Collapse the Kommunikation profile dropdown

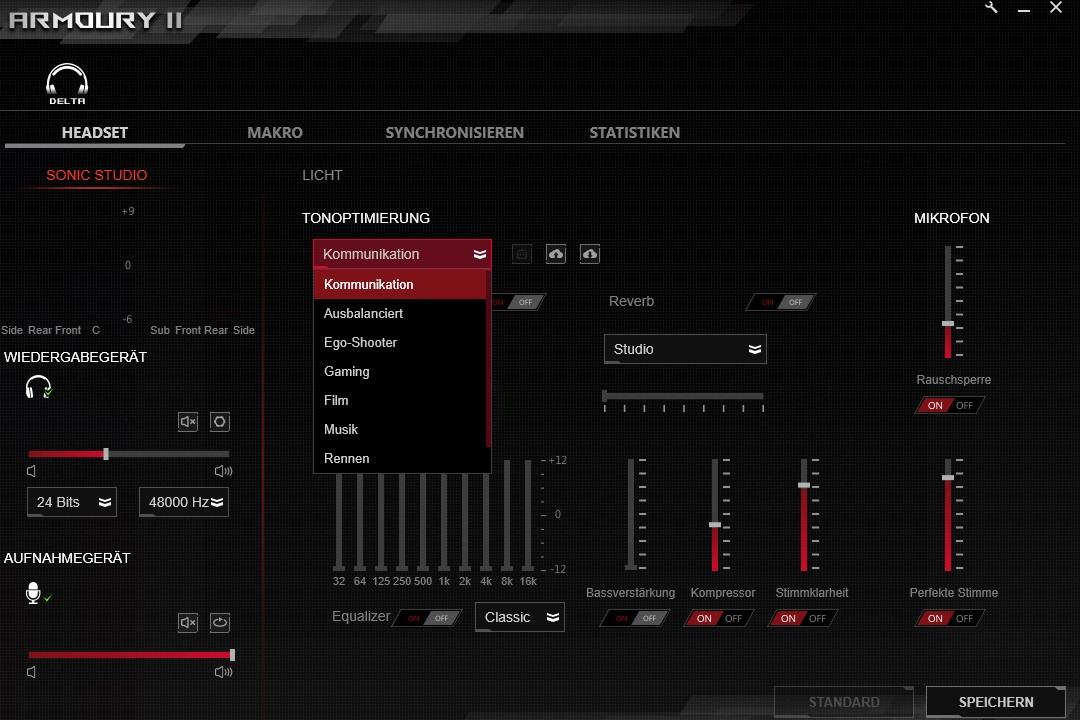pyautogui.click(x=402, y=254)
